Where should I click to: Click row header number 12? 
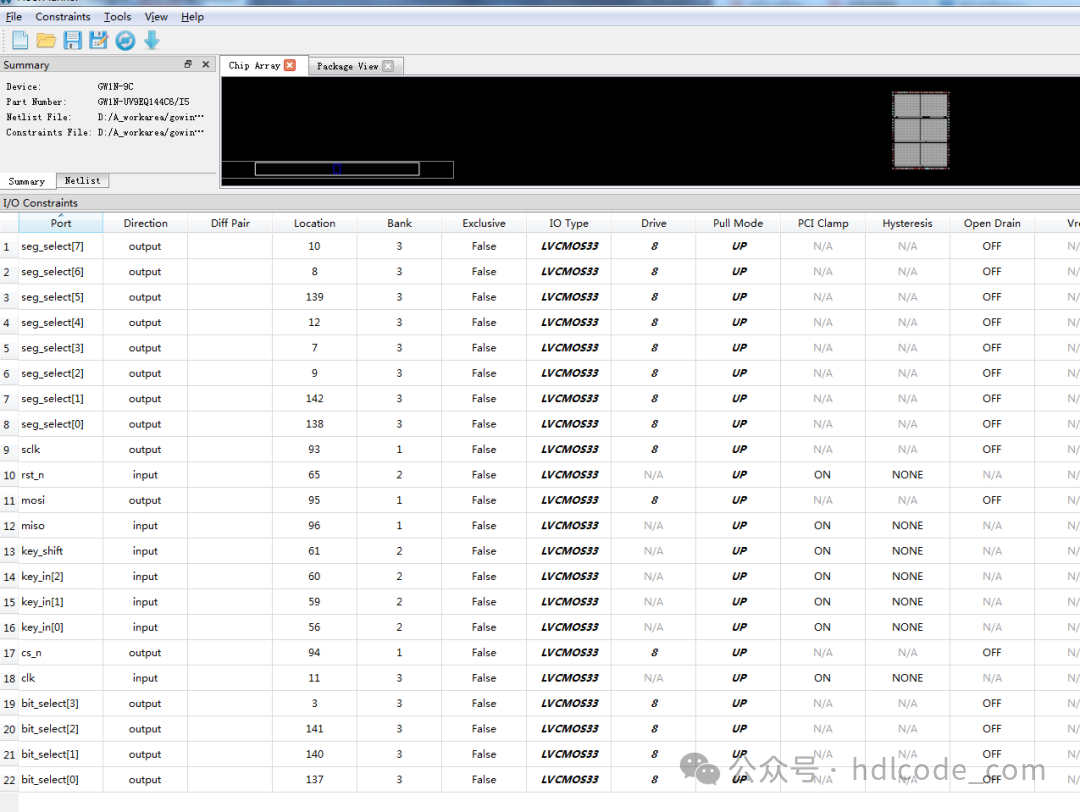click(x=9, y=526)
